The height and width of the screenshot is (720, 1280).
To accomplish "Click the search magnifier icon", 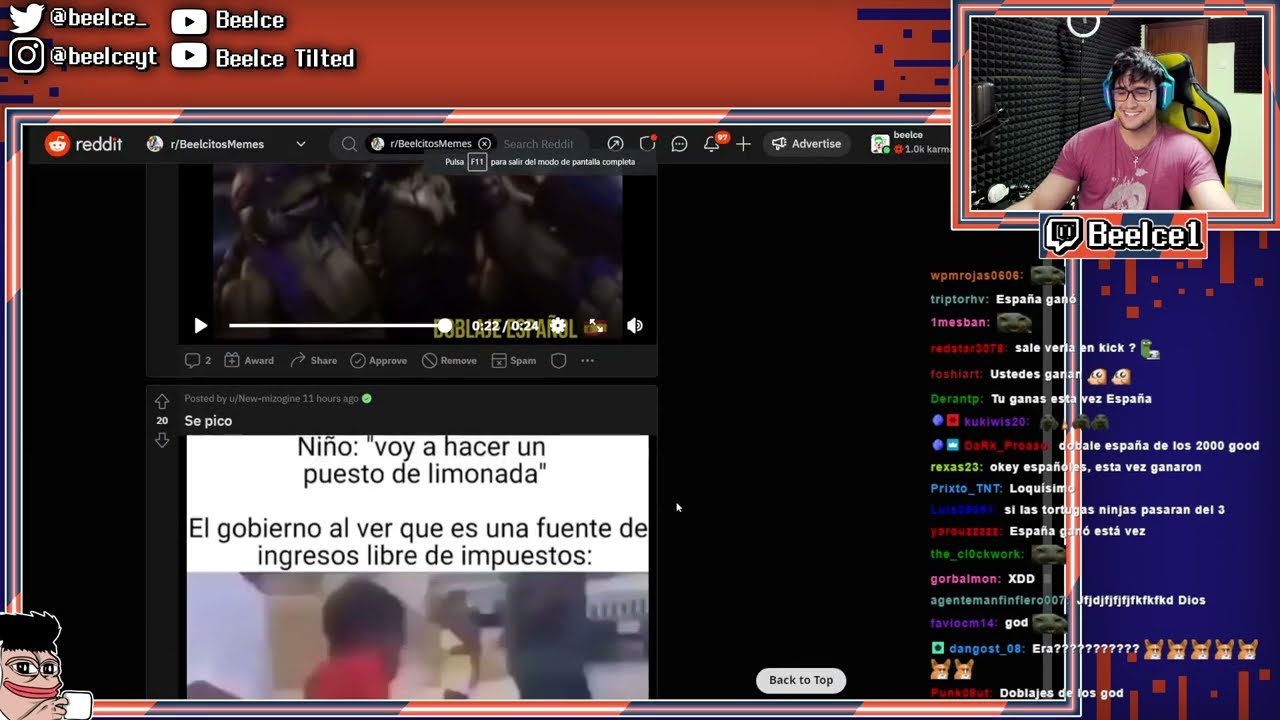I will coord(349,144).
